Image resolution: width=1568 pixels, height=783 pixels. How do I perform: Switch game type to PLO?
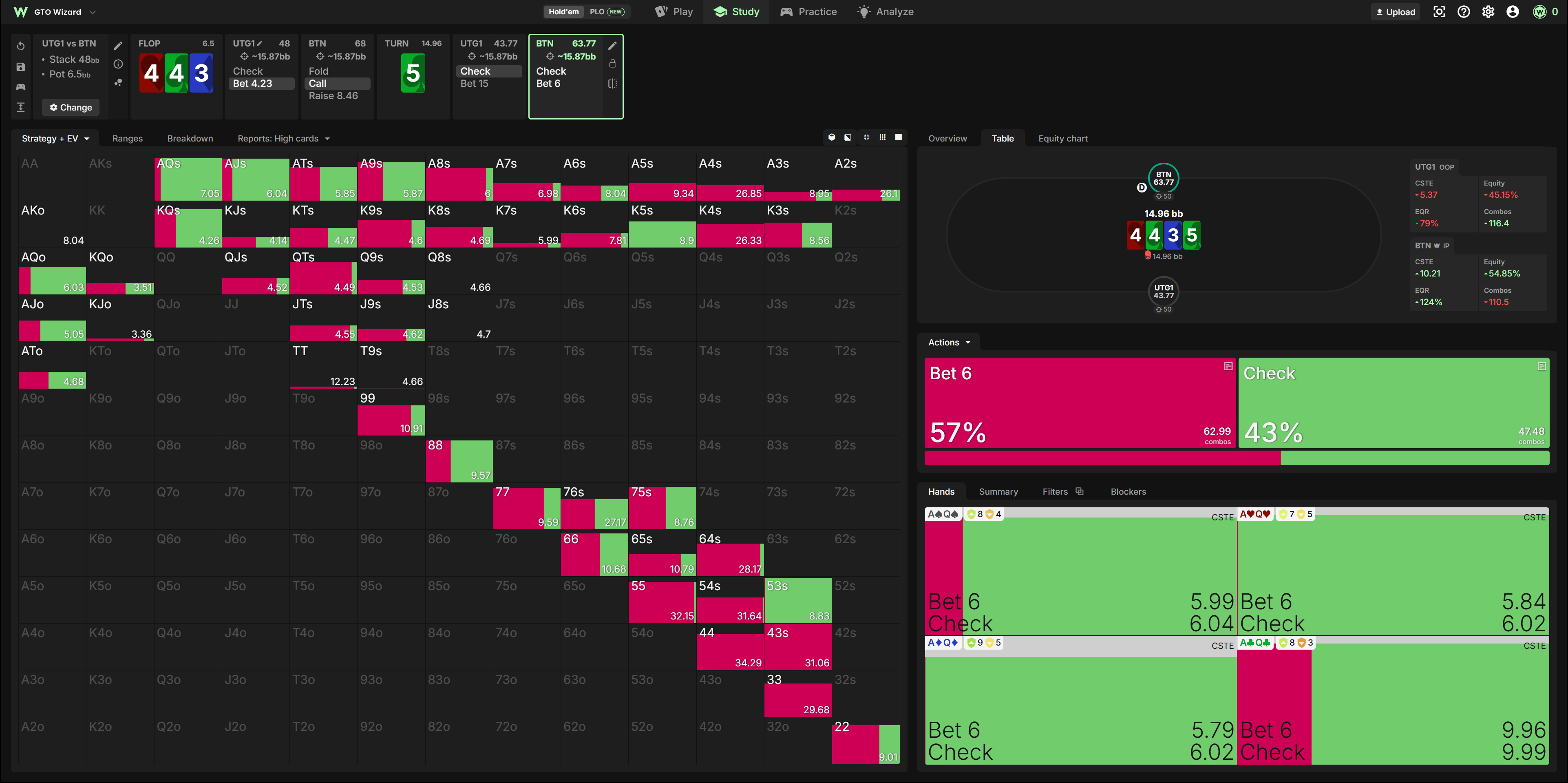point(606,11)
